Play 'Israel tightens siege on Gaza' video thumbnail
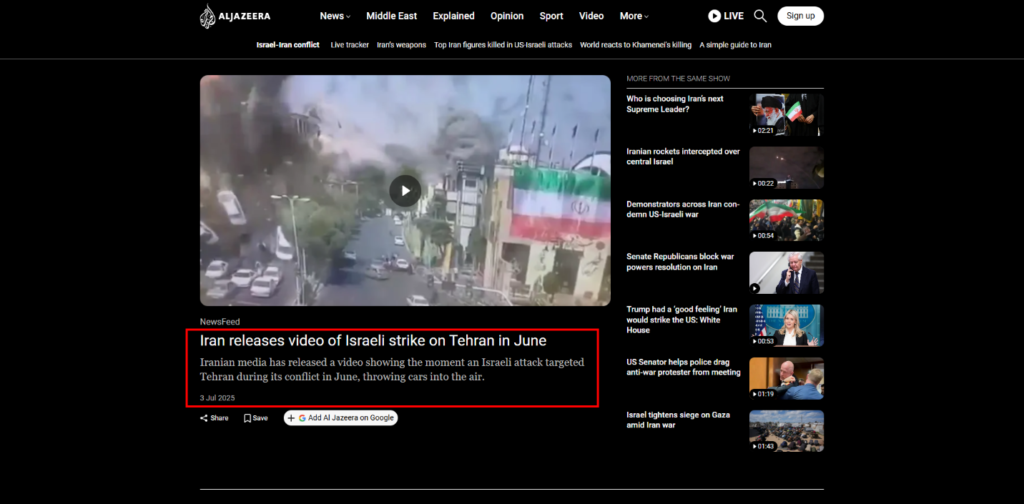The image size is (1024, 504). pos(786,431)
